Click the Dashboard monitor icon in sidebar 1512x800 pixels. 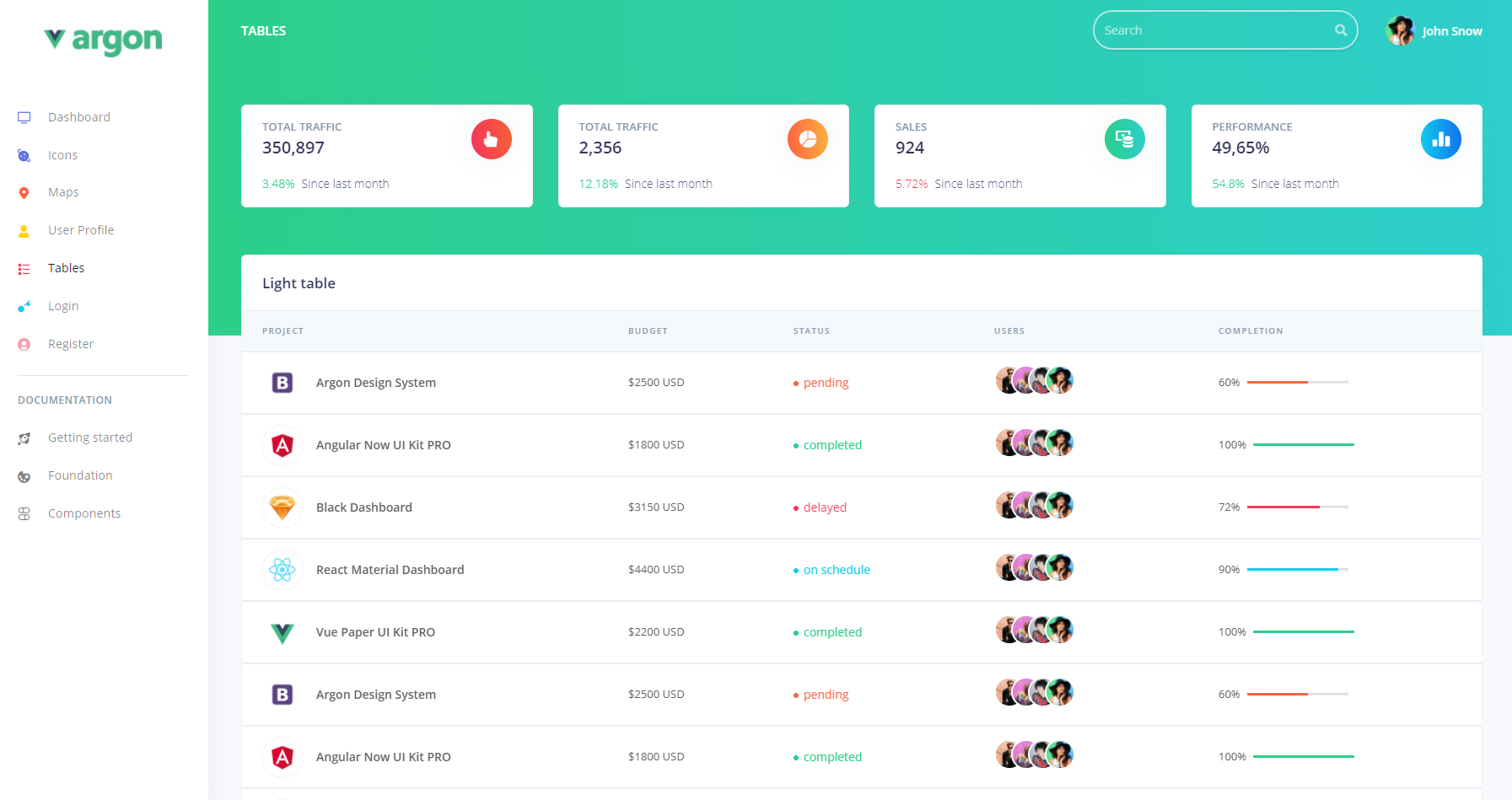pos(24,117)
